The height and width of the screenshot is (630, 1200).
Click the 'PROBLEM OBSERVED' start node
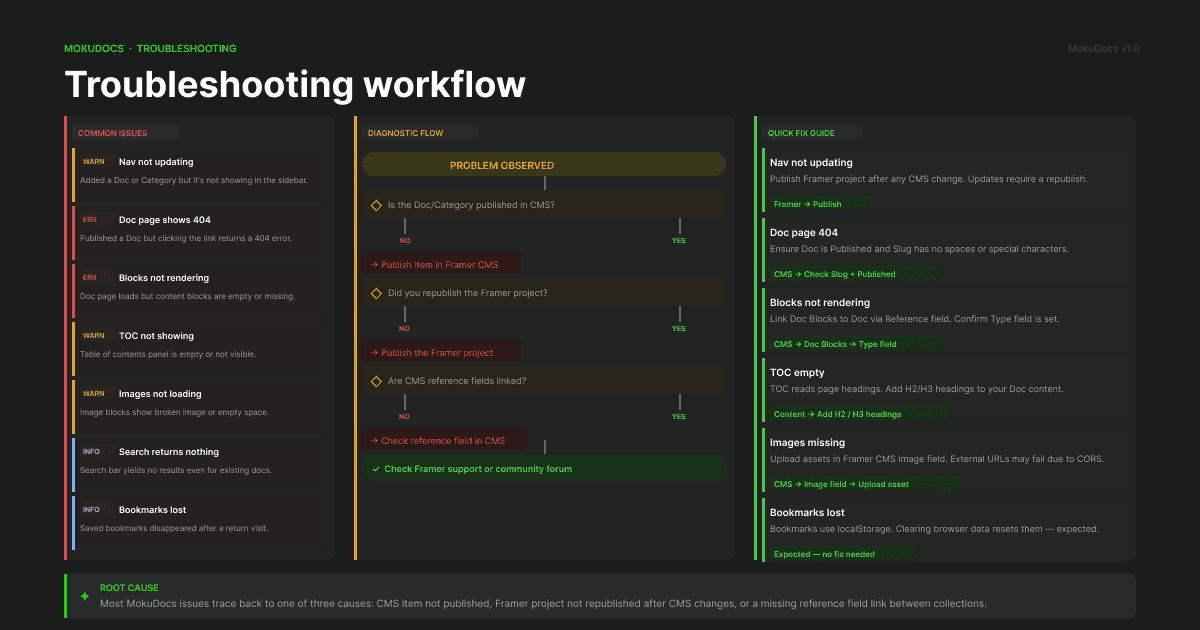point(544,165)
